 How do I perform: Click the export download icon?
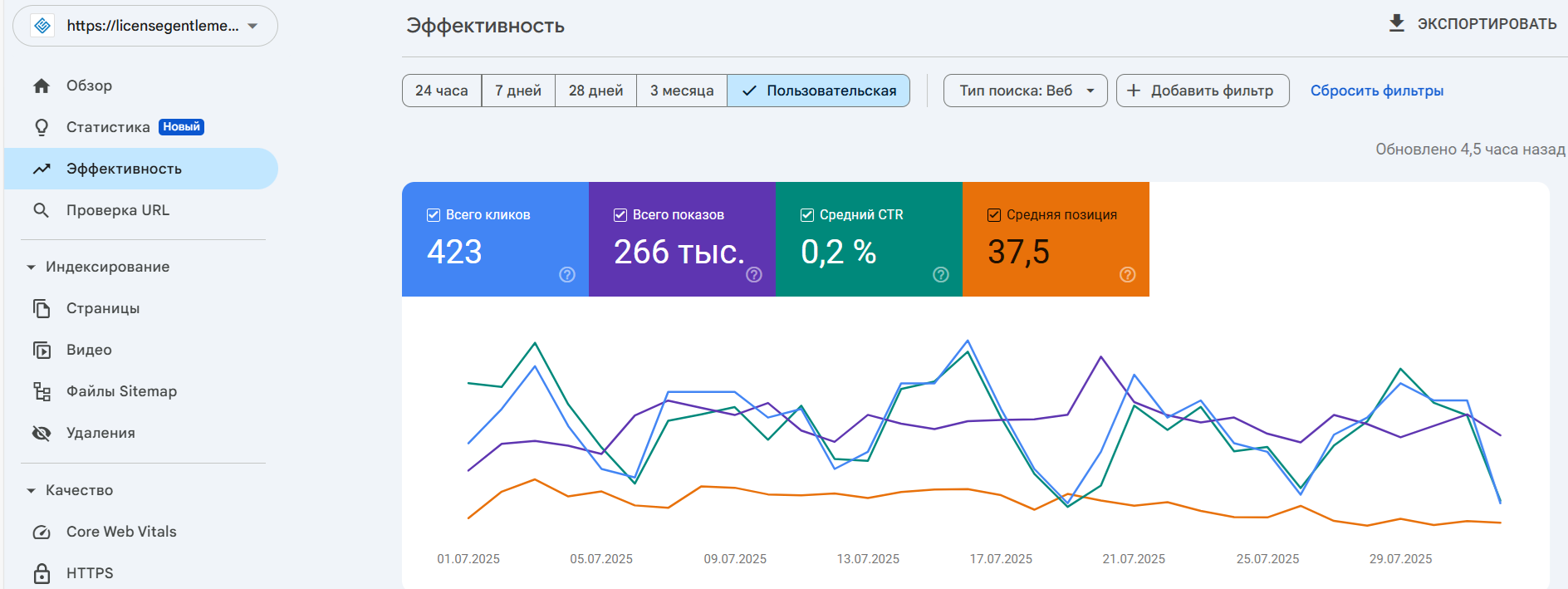[x=1397, y=23]
